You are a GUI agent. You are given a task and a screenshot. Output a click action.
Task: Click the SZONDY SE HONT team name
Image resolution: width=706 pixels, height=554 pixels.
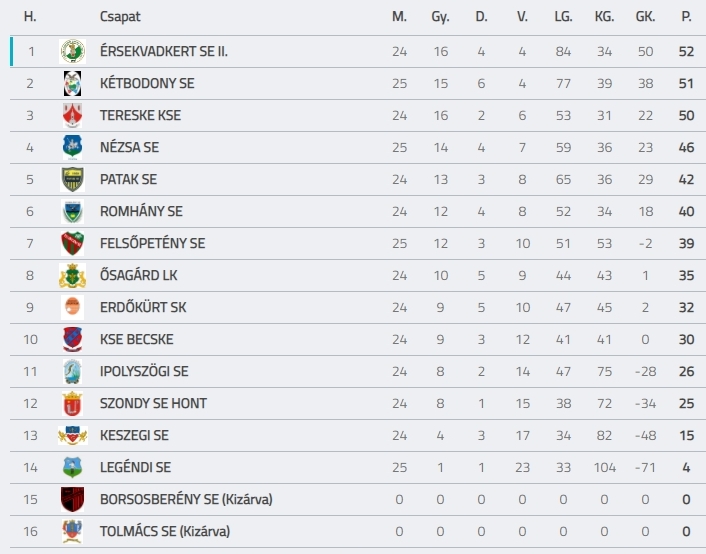pos(154,403)
